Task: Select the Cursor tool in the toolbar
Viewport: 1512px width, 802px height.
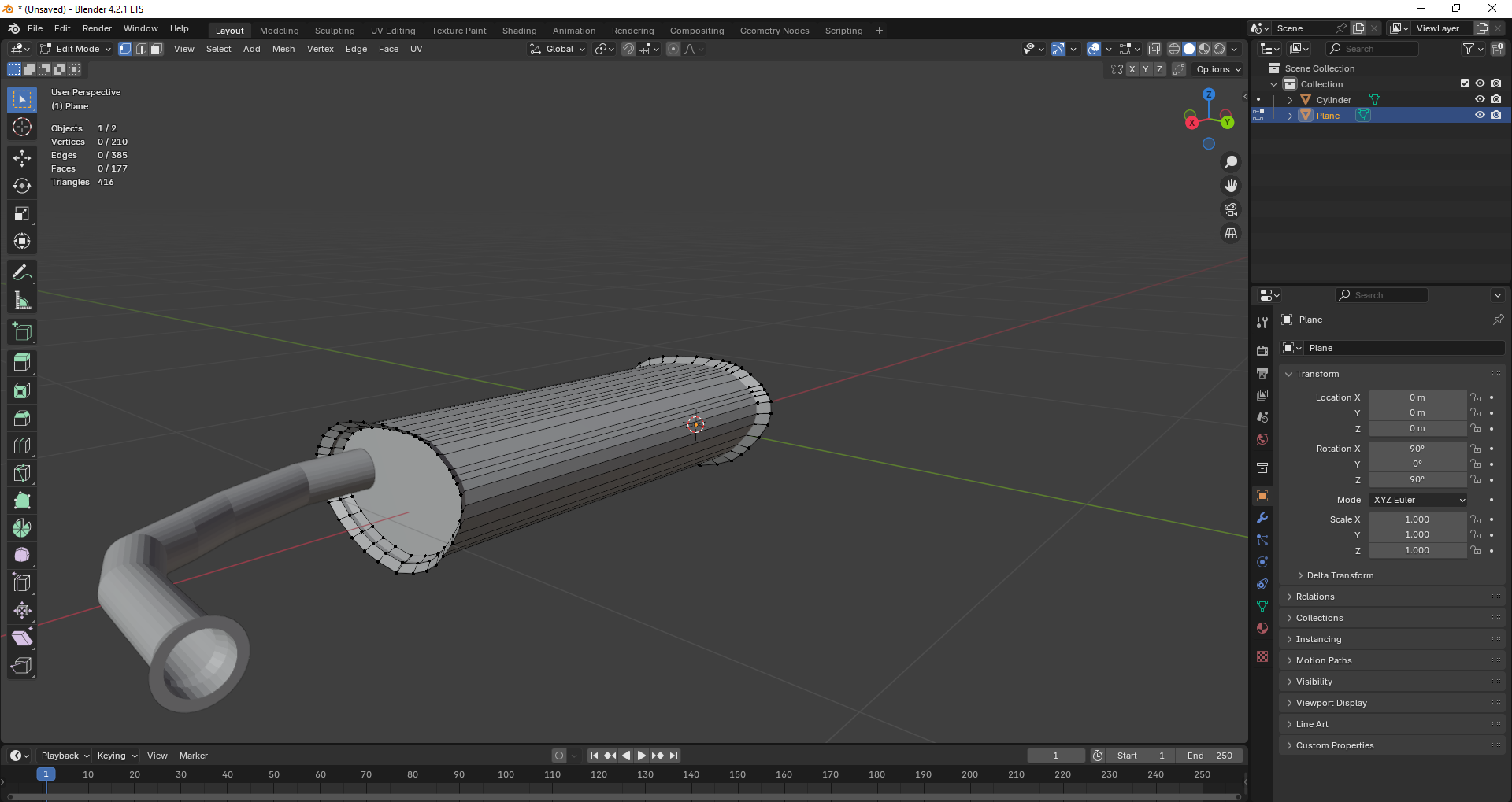Action: tap(22, 127)
